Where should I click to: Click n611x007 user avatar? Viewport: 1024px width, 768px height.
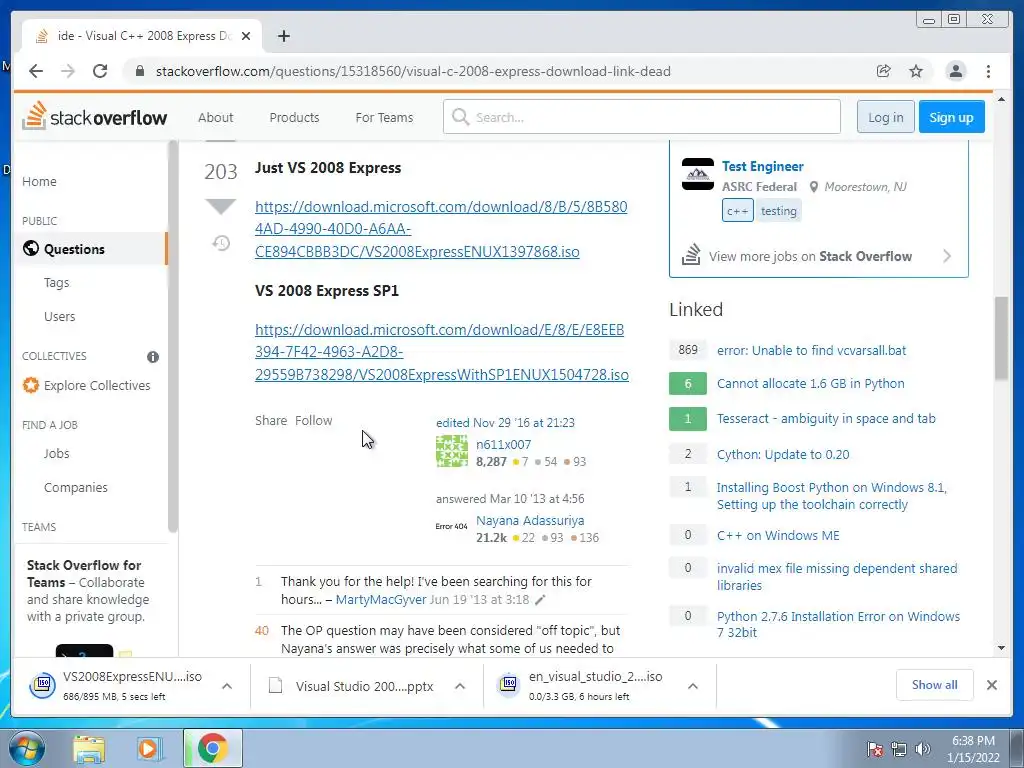pyautogui.click(x=452, y=451)
